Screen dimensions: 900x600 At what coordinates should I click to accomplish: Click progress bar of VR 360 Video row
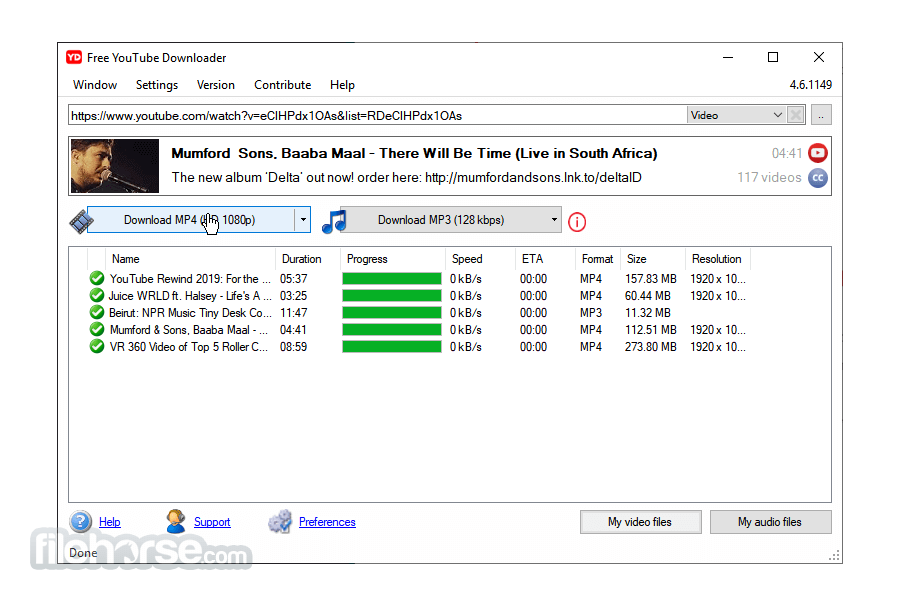pos(392,347)
